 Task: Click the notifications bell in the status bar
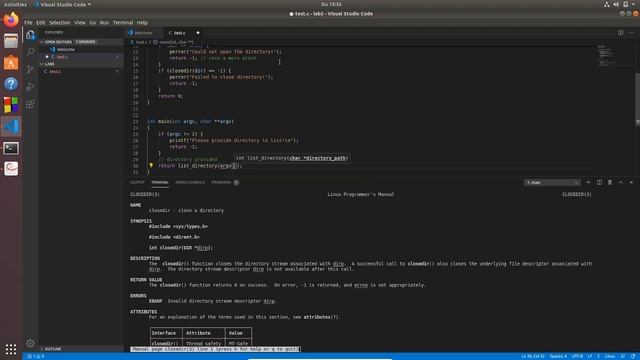coord(633,356)
